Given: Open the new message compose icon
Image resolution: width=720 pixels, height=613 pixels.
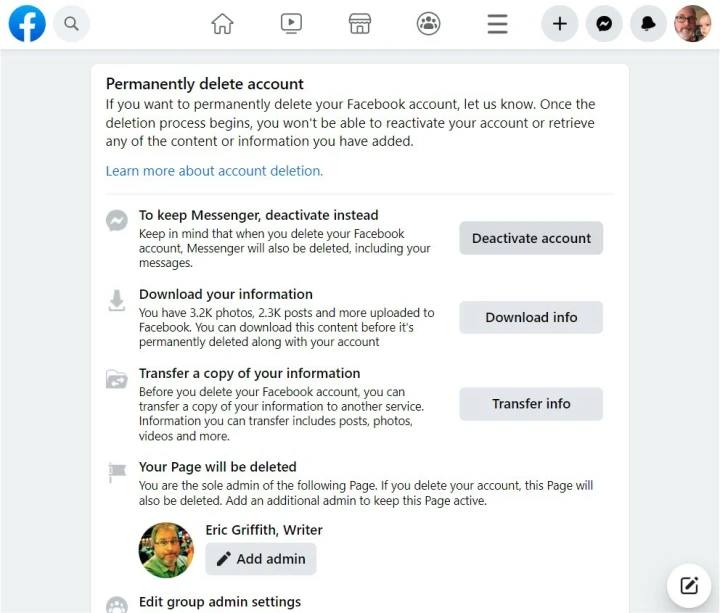Looking at the screenshot, I should pyautogui.click(x=688, y=586).
